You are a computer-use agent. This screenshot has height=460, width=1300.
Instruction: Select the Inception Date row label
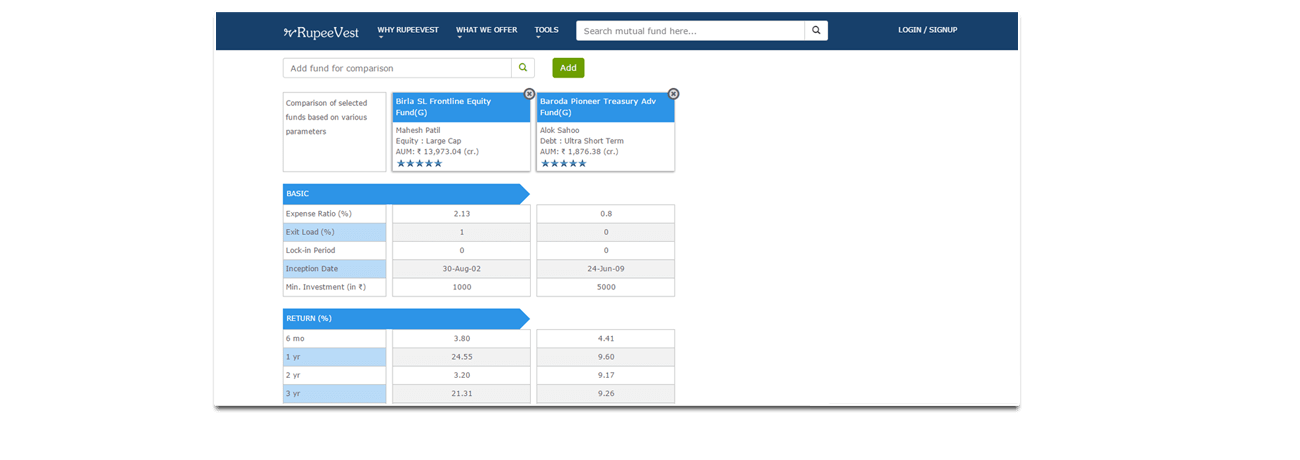pos(334,269)
